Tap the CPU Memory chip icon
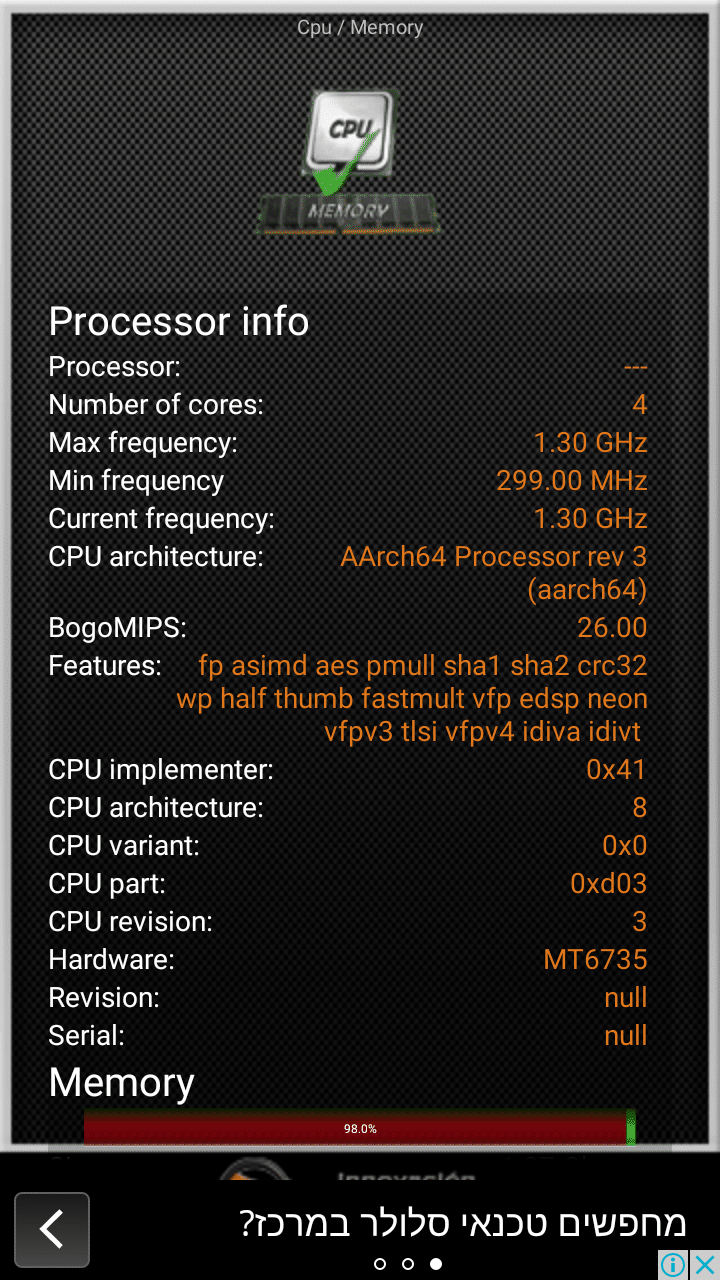The width and height of the screenshot is (720, 1280). 350,161
